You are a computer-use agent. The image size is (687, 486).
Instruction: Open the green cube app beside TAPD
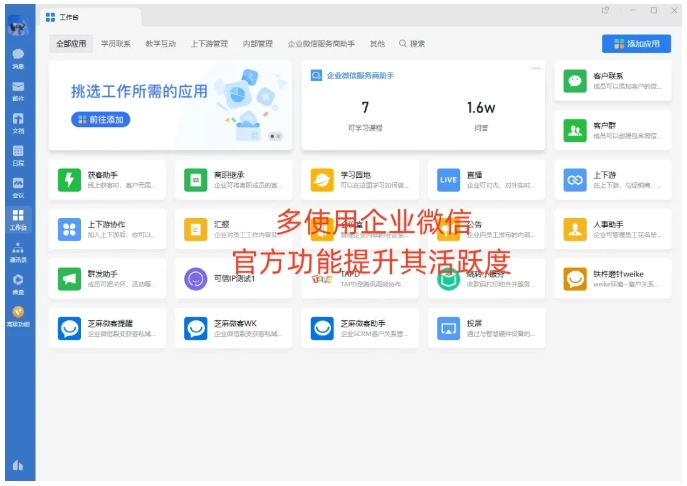(x=486, y=279)
